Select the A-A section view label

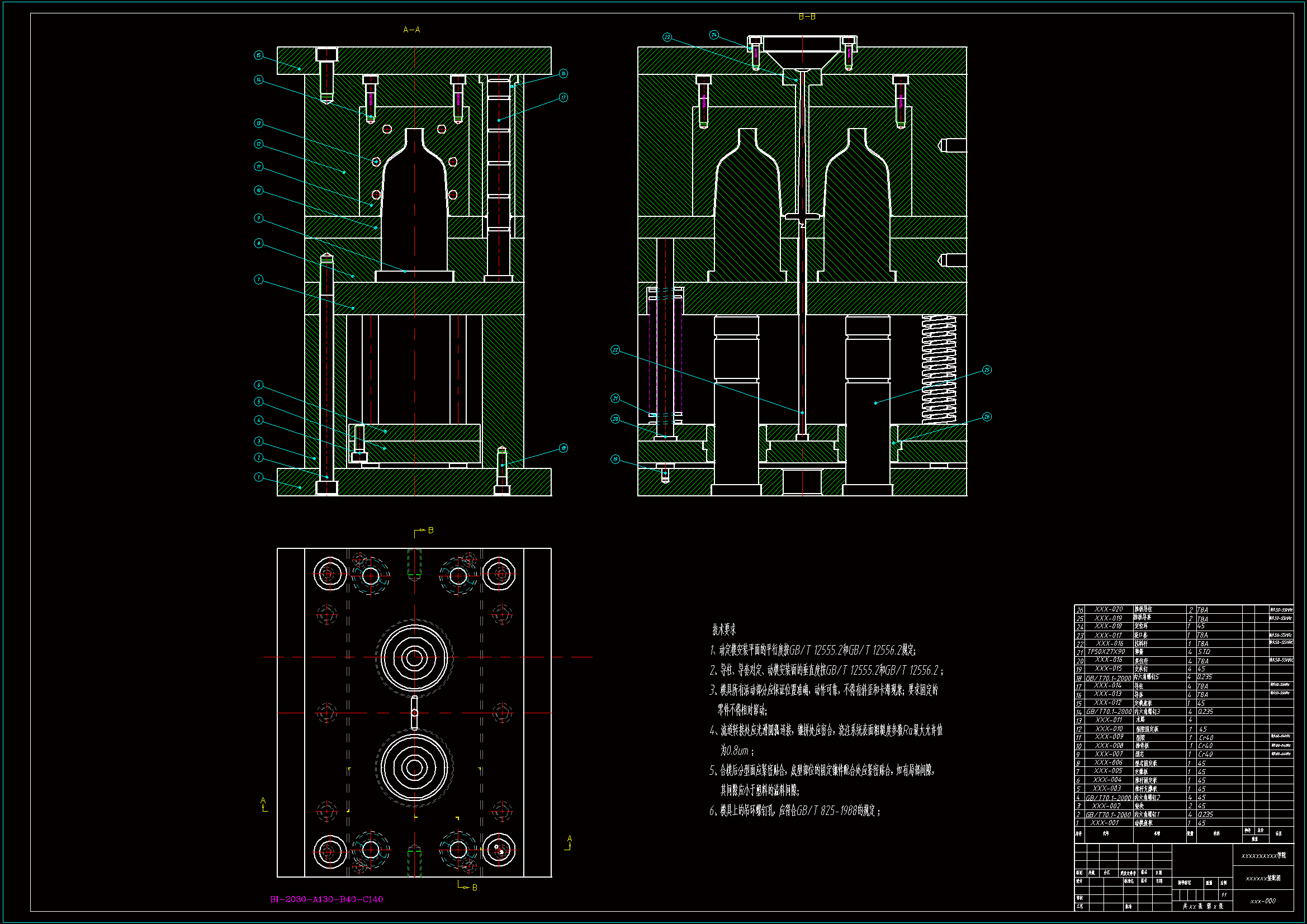411,30
